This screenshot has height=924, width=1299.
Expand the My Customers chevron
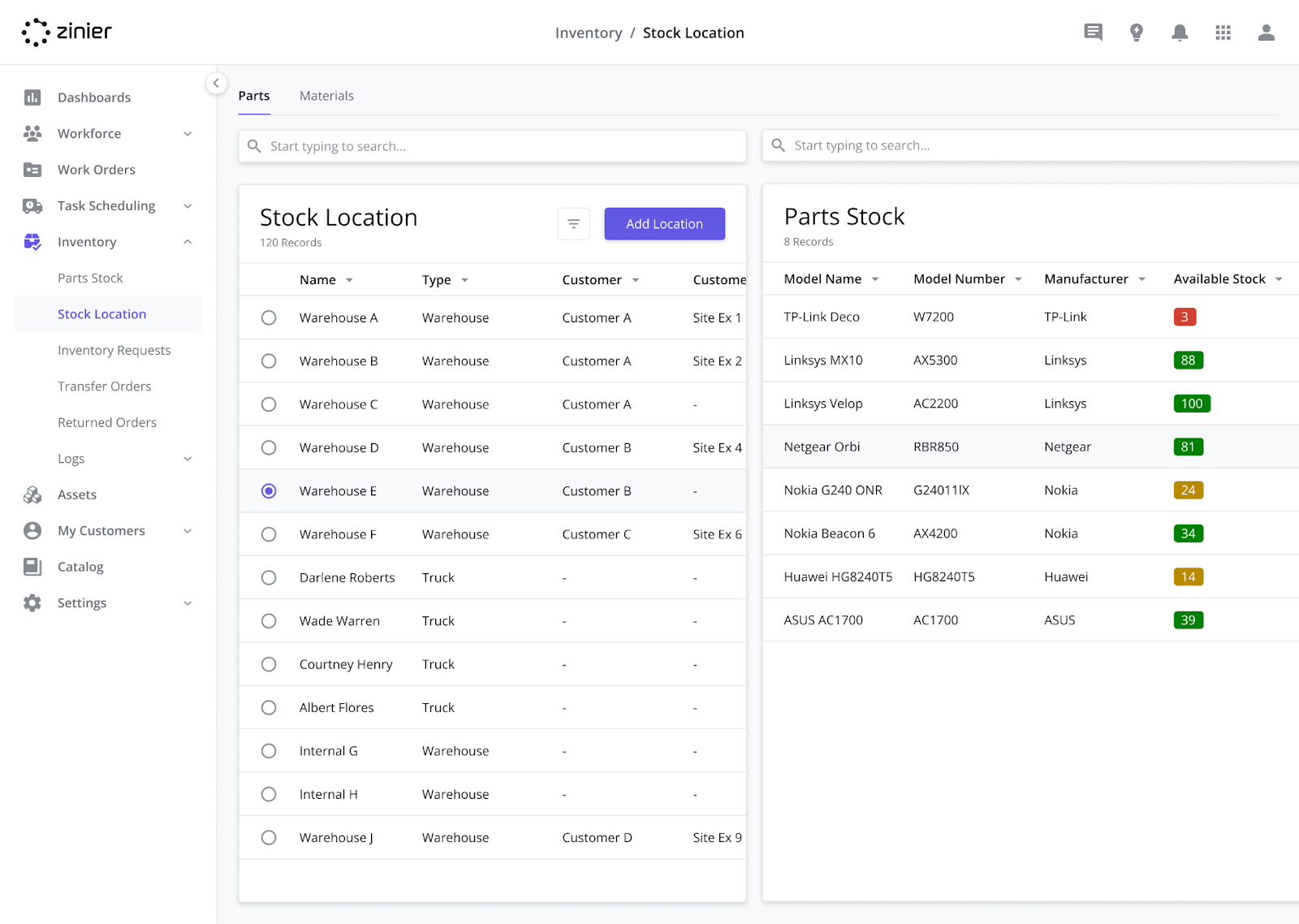pyautogui.click(x=188, y=531)
